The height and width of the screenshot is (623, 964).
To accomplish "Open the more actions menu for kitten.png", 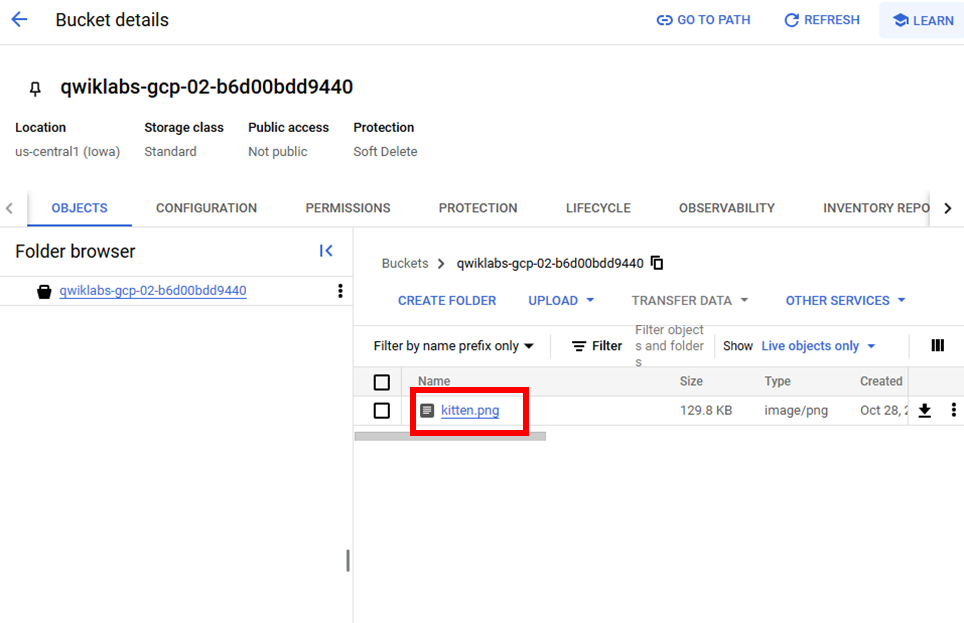I will (x=954, y=410).
